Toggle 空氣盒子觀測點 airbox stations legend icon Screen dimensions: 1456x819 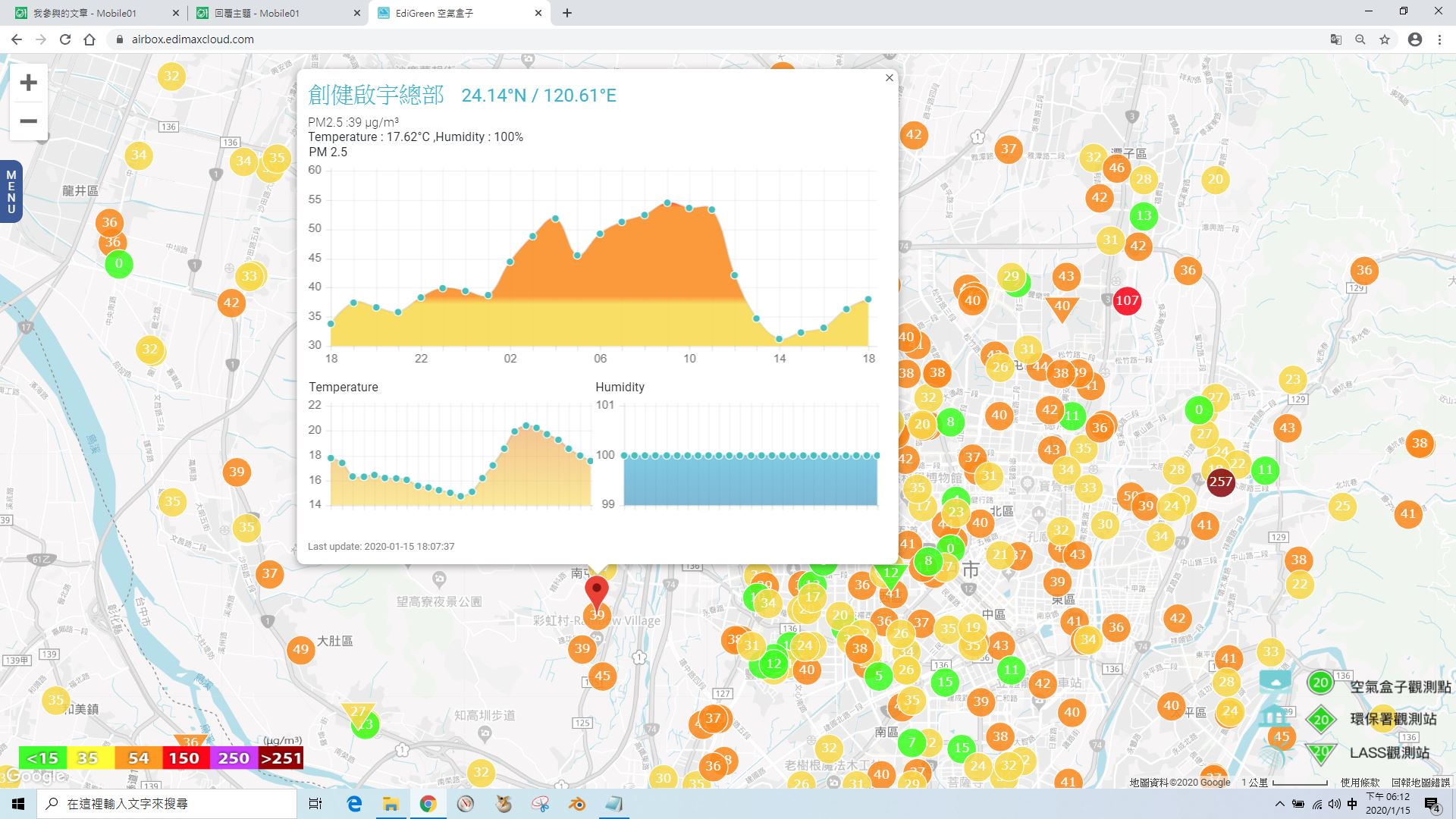pyautogui.click(x=1320, y=682)
